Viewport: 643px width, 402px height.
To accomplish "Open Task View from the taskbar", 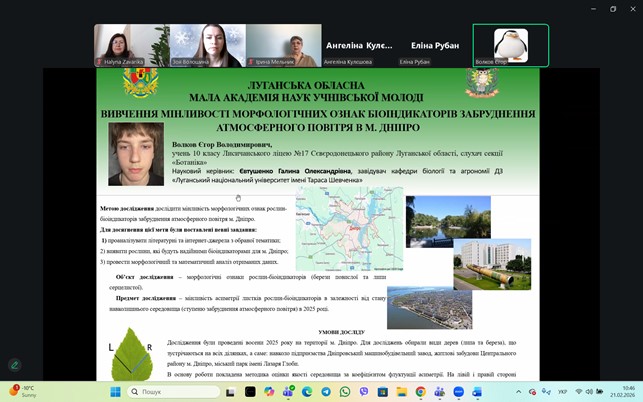I will pyautogui.click(x=230, y=392).
